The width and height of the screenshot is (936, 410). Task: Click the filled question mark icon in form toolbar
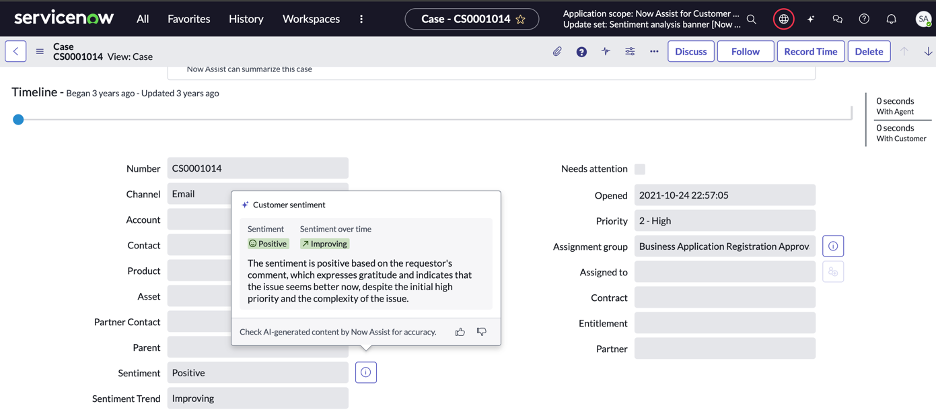tap(581, 52)
